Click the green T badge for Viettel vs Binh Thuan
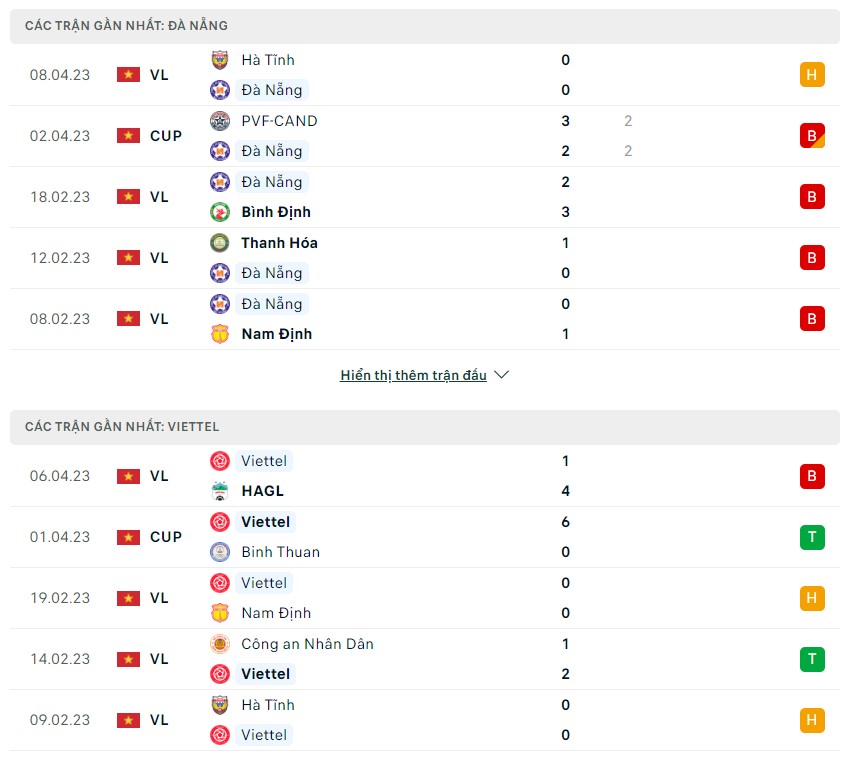The image size is (852, 761). tap(812, 537)
